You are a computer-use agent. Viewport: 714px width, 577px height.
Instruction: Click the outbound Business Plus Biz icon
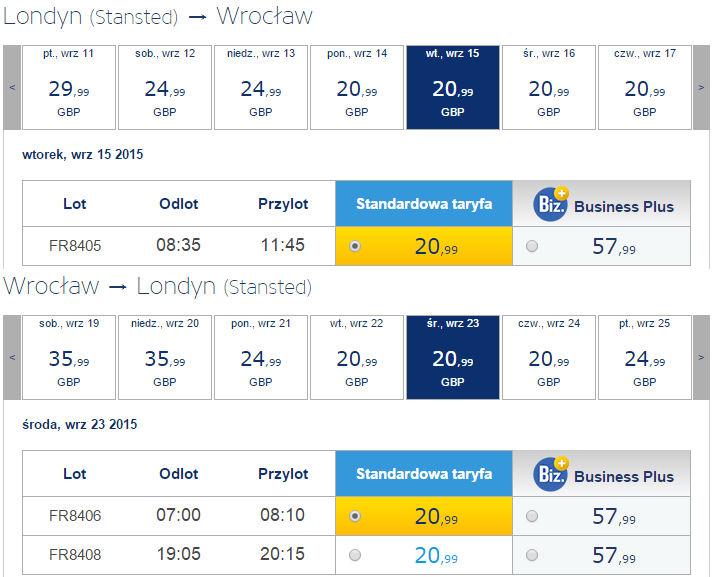click(x=551, y=204)
